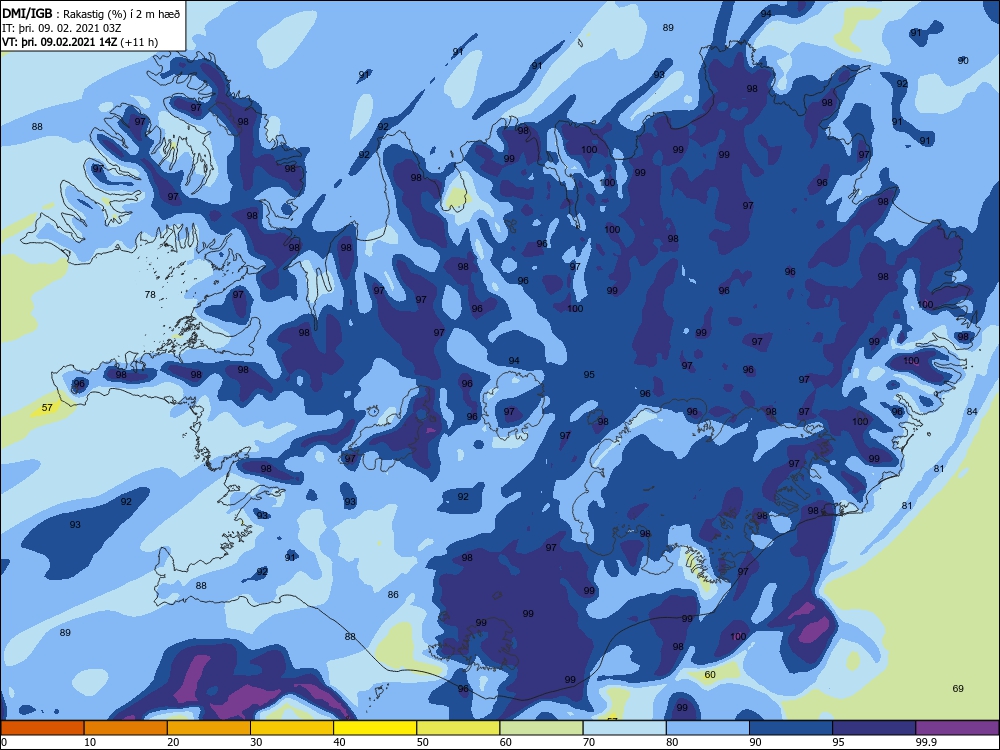Click the 20–30 amber legend swatch
The height and width of the screenshot is (750, 1000).
(x=209, y=728)
